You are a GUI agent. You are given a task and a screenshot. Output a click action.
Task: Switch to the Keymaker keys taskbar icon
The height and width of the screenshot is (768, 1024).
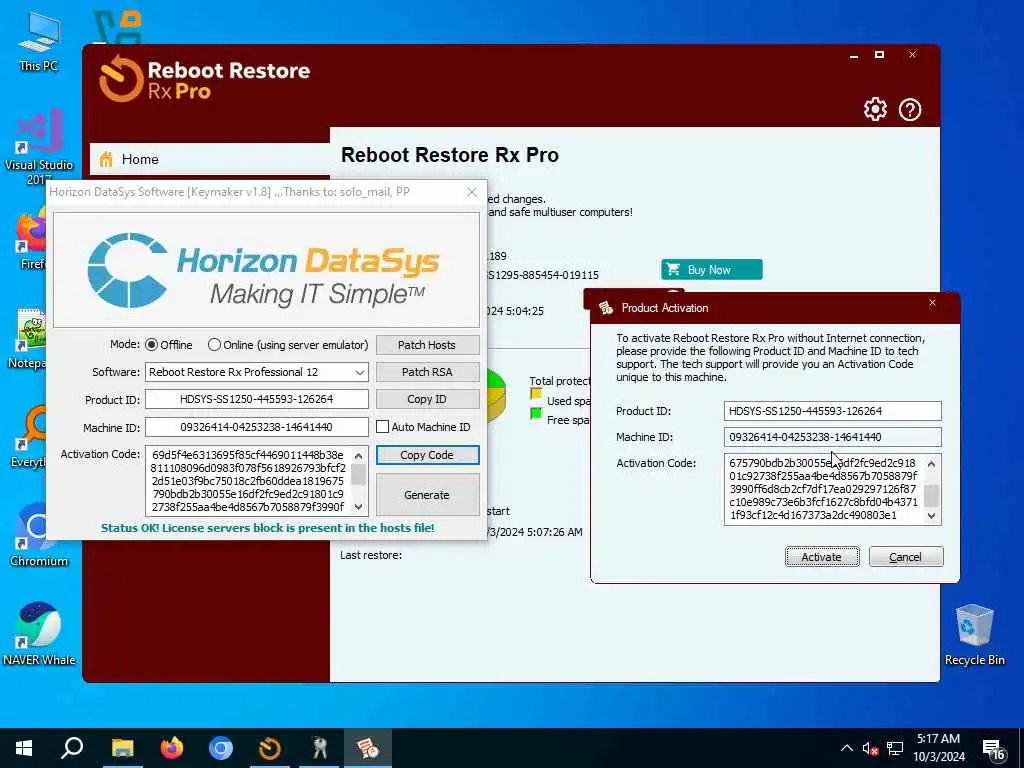pos(319,748)
